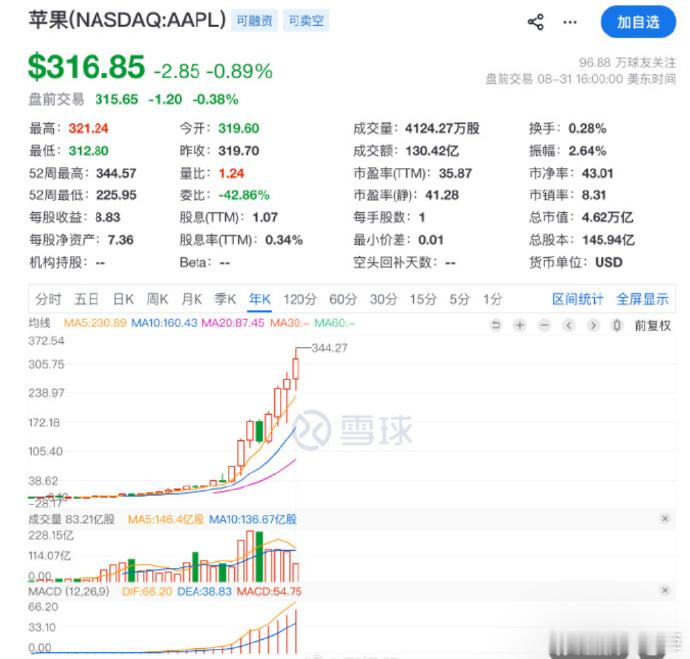Viewport: 690px width, 659px height.
Task: Click the MA5:230.89 moving average label
Action: click(x=95, y=323)
